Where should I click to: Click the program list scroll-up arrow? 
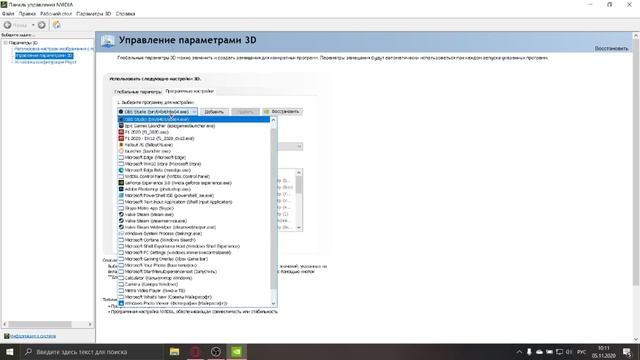click(x=273, y=120)
